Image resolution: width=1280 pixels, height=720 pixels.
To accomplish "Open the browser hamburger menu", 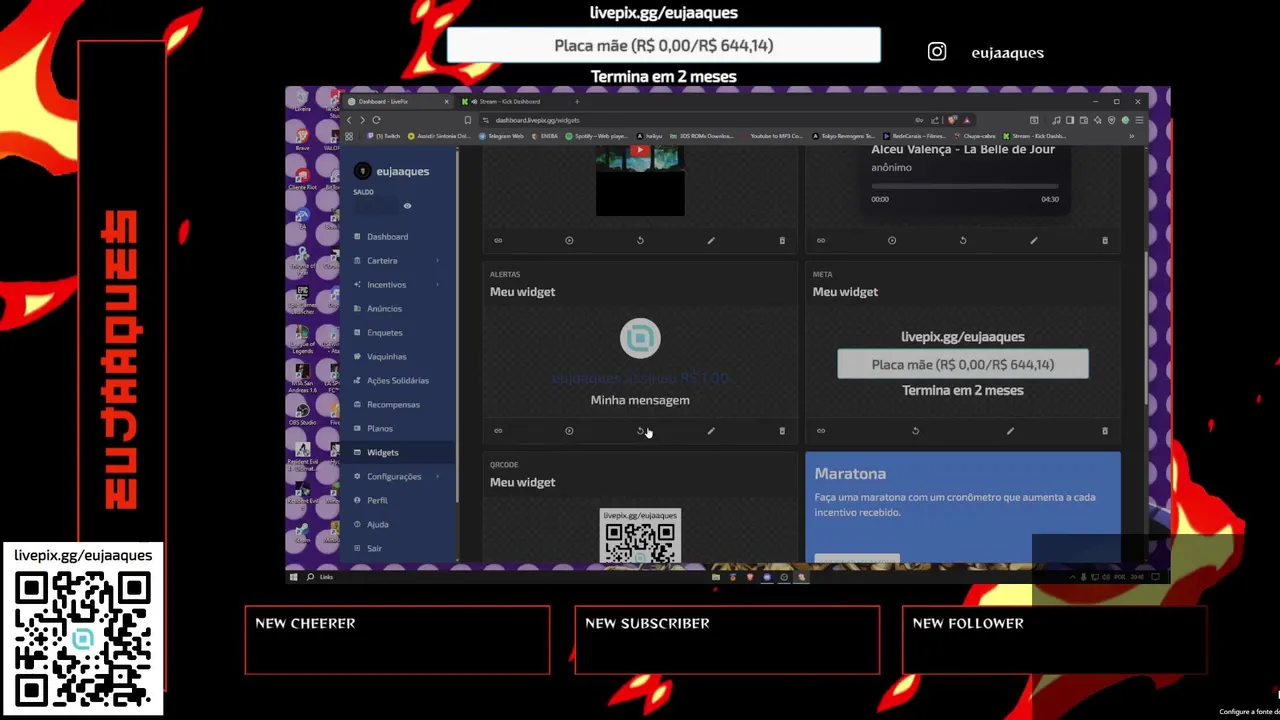I will [x=1138, y=120].
